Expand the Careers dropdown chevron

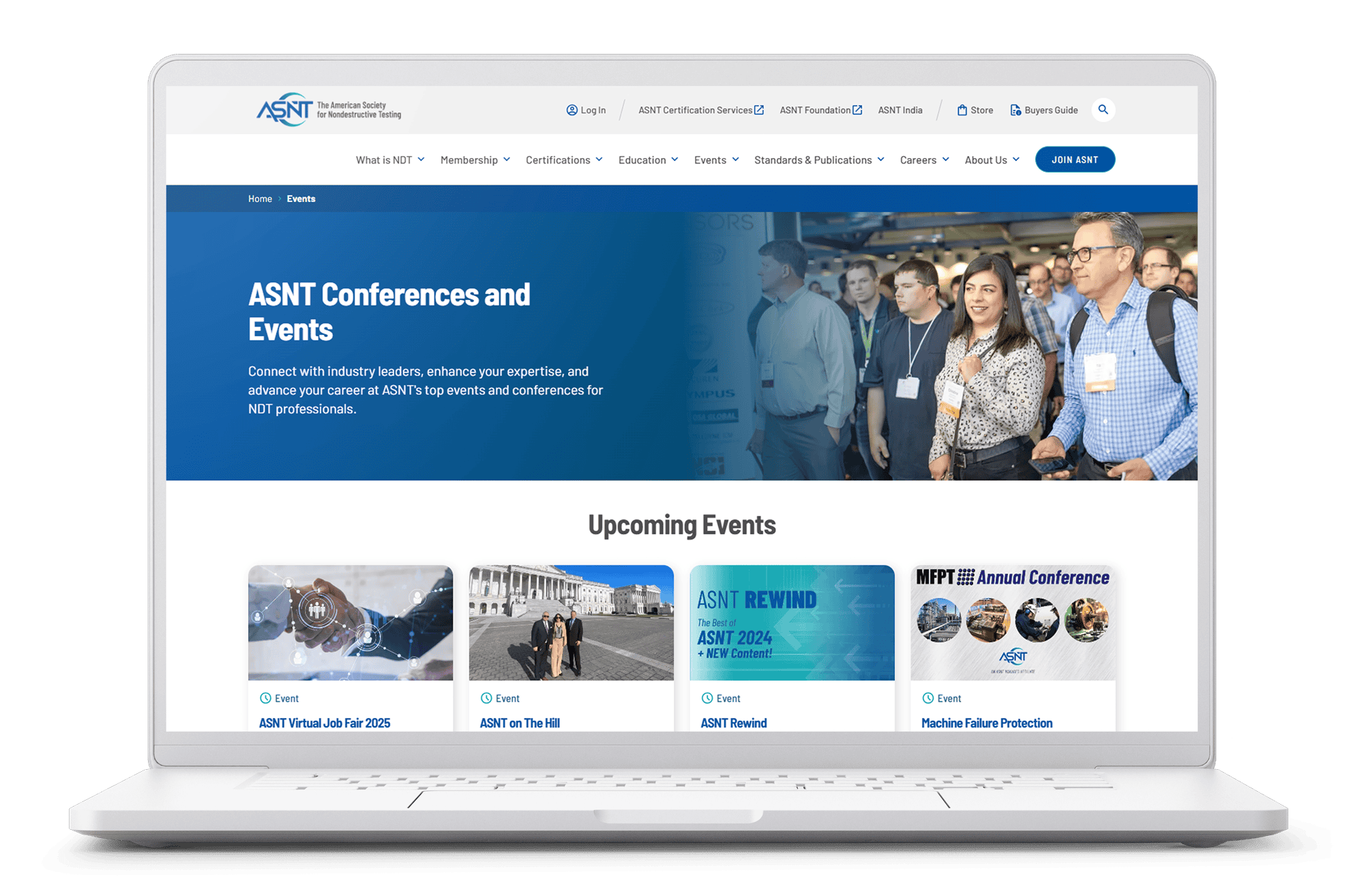click(945, 160)
